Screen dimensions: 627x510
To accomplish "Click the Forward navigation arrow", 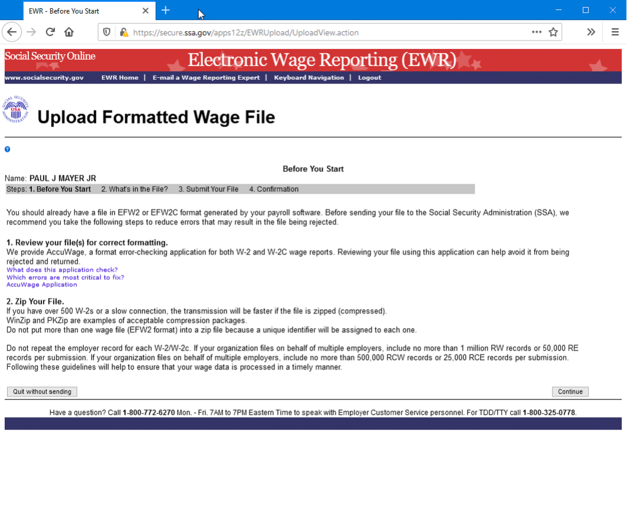I will pyautogui.click(x=30, y=32).
